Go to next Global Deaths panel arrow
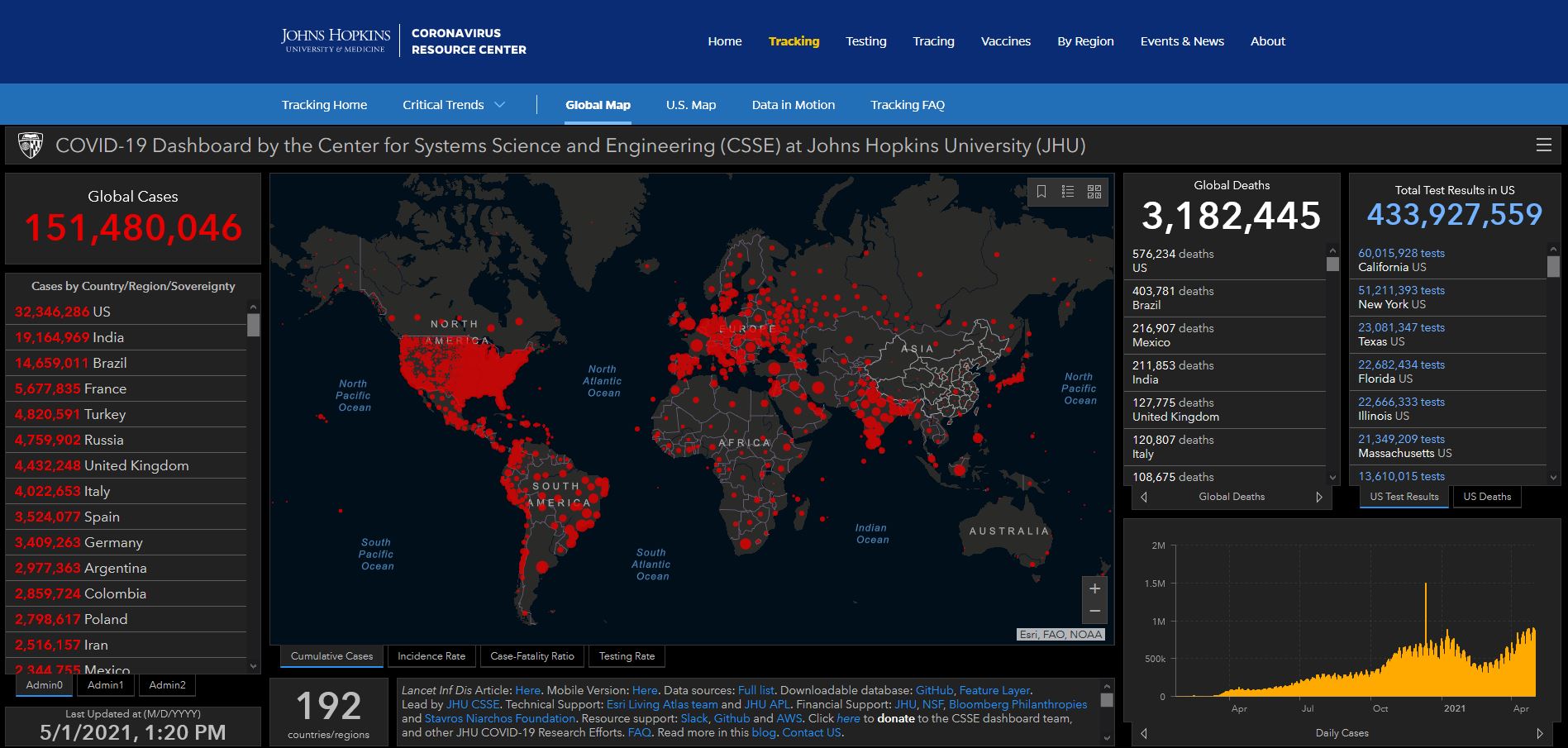 point(1318,497)
